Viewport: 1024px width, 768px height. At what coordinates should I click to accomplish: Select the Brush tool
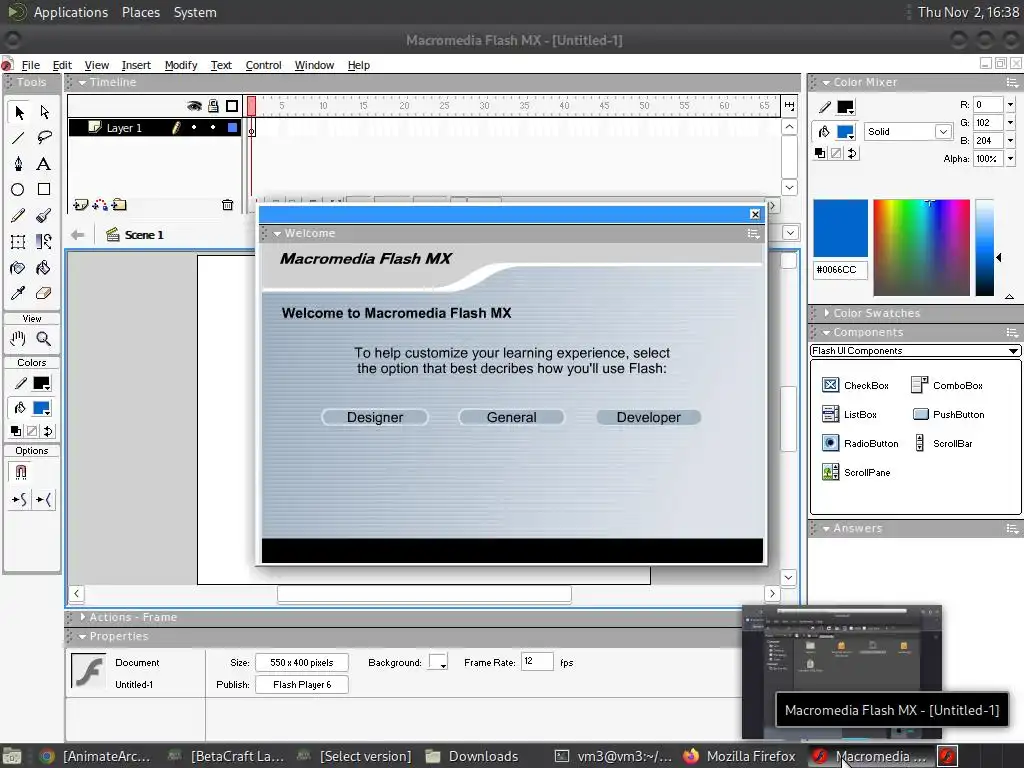pos(44,216)
